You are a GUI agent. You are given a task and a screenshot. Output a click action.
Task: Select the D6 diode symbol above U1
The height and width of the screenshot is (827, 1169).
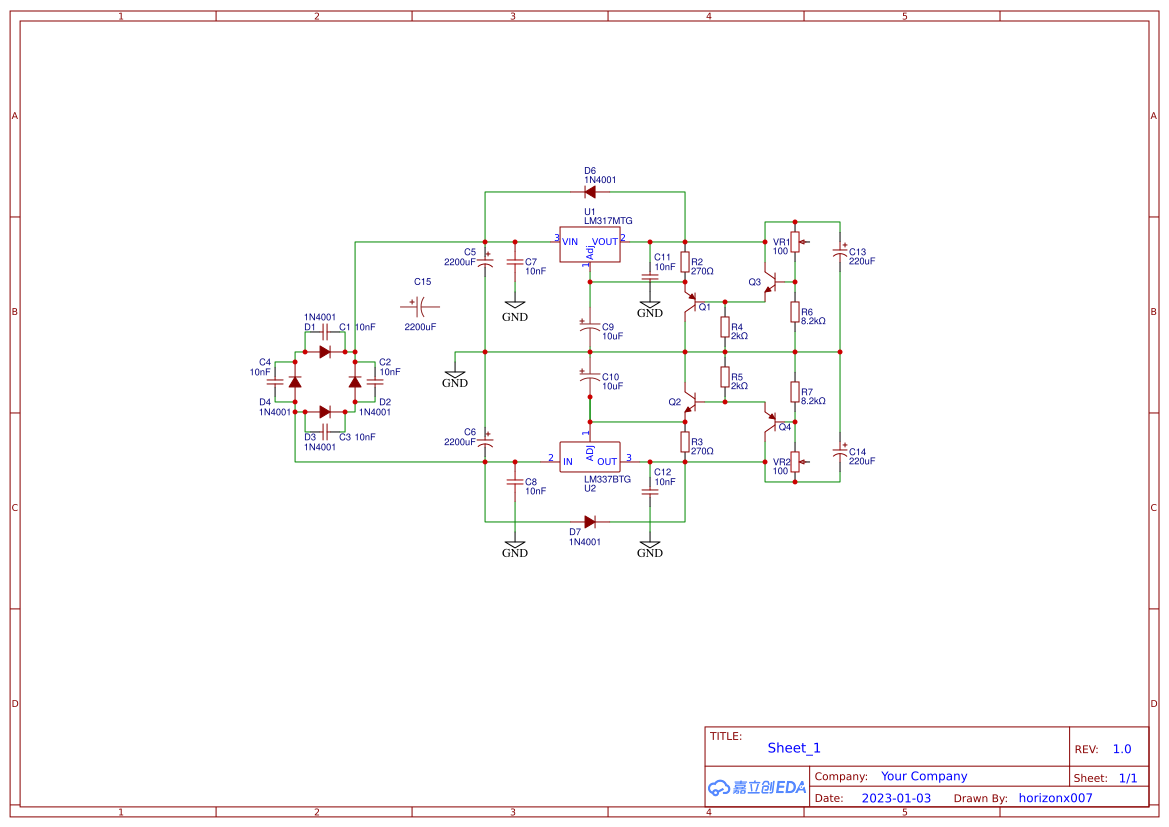[590, 192]
